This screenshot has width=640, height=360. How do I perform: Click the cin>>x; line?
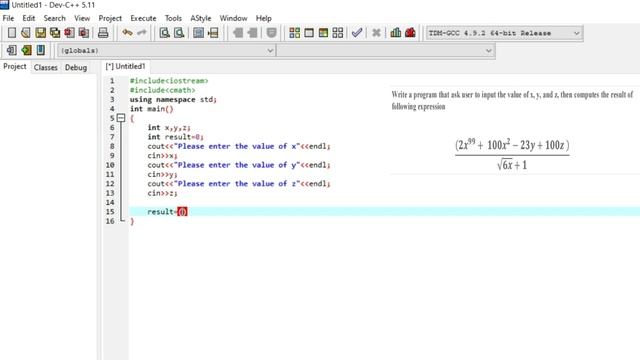(x=162, y=156)
